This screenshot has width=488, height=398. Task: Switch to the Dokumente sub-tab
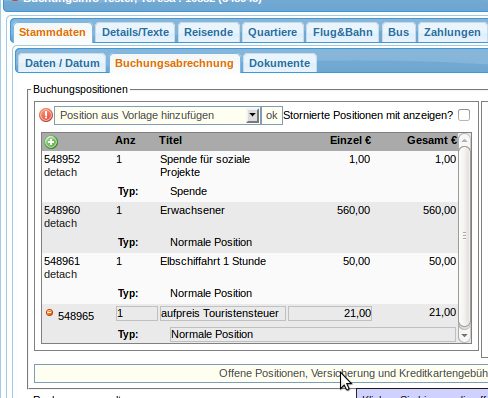pyautogui.click(x=280, y=63)
